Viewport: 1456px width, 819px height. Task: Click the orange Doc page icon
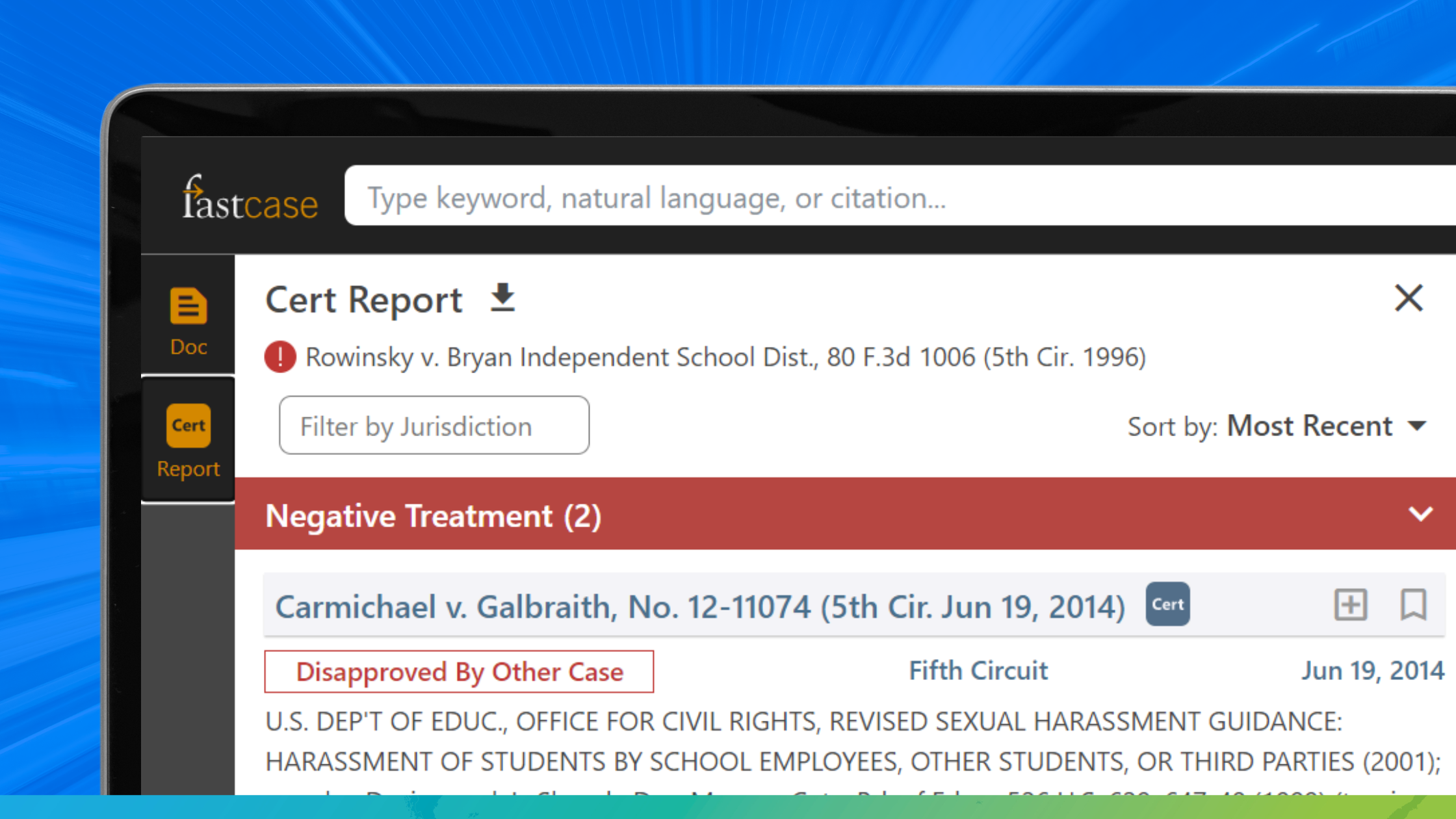pyautogui.click(x=188, y=305)
